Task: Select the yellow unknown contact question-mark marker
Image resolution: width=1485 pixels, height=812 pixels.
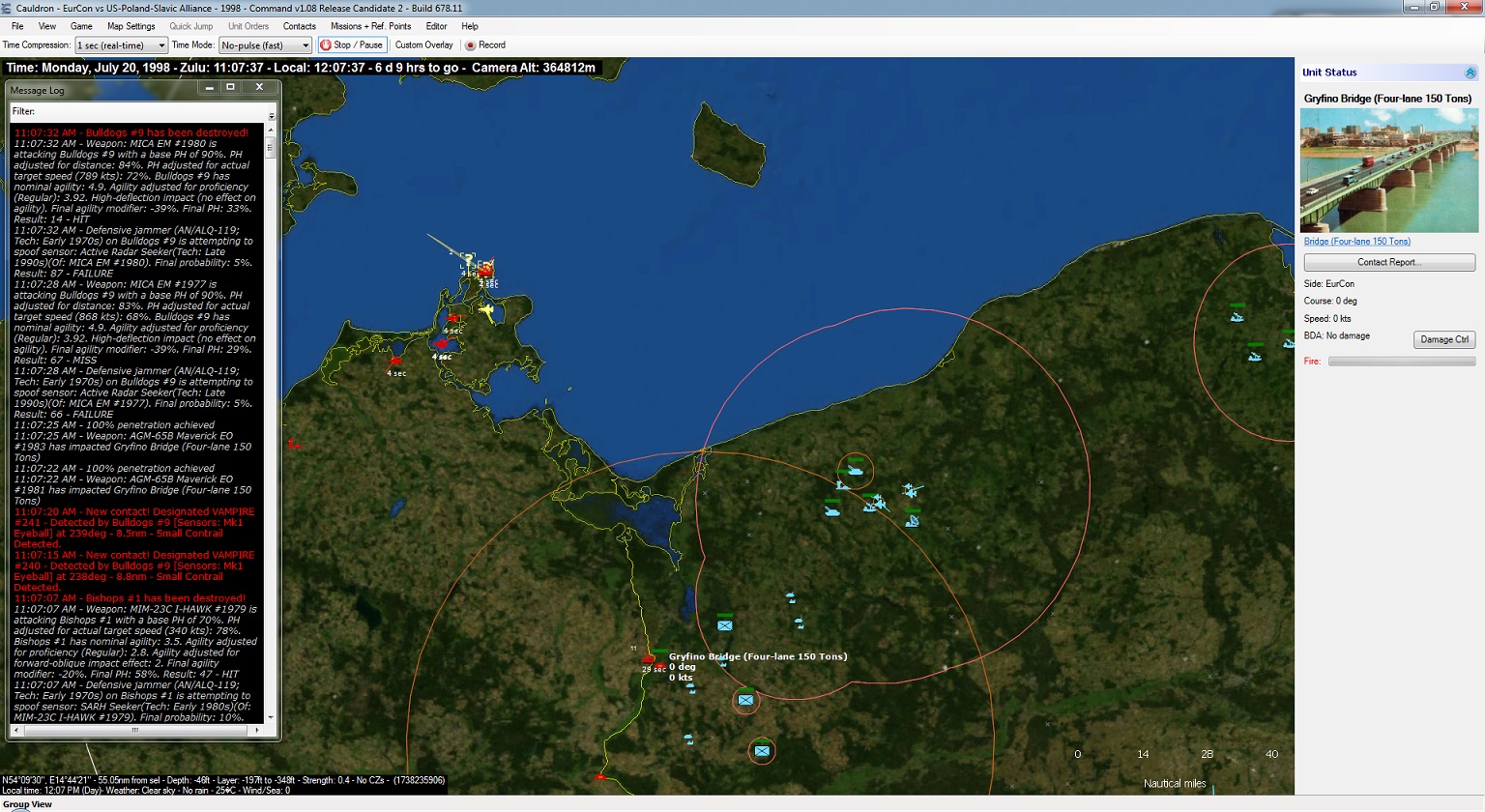Action: coord(468,259)
